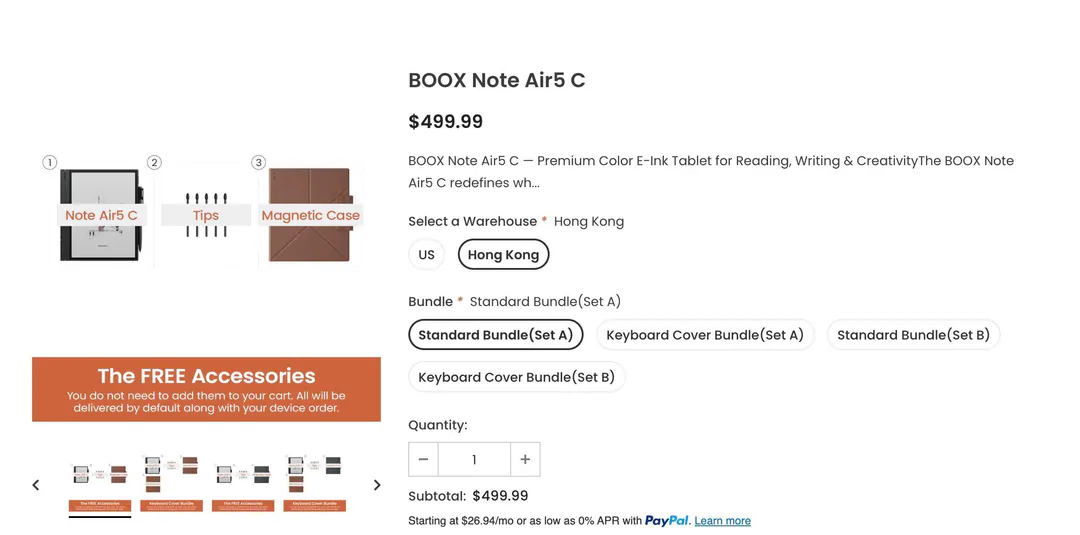This screenshot has height=535, width=1080.
Task: Click the PayPal logo
Action: (667, 521)
